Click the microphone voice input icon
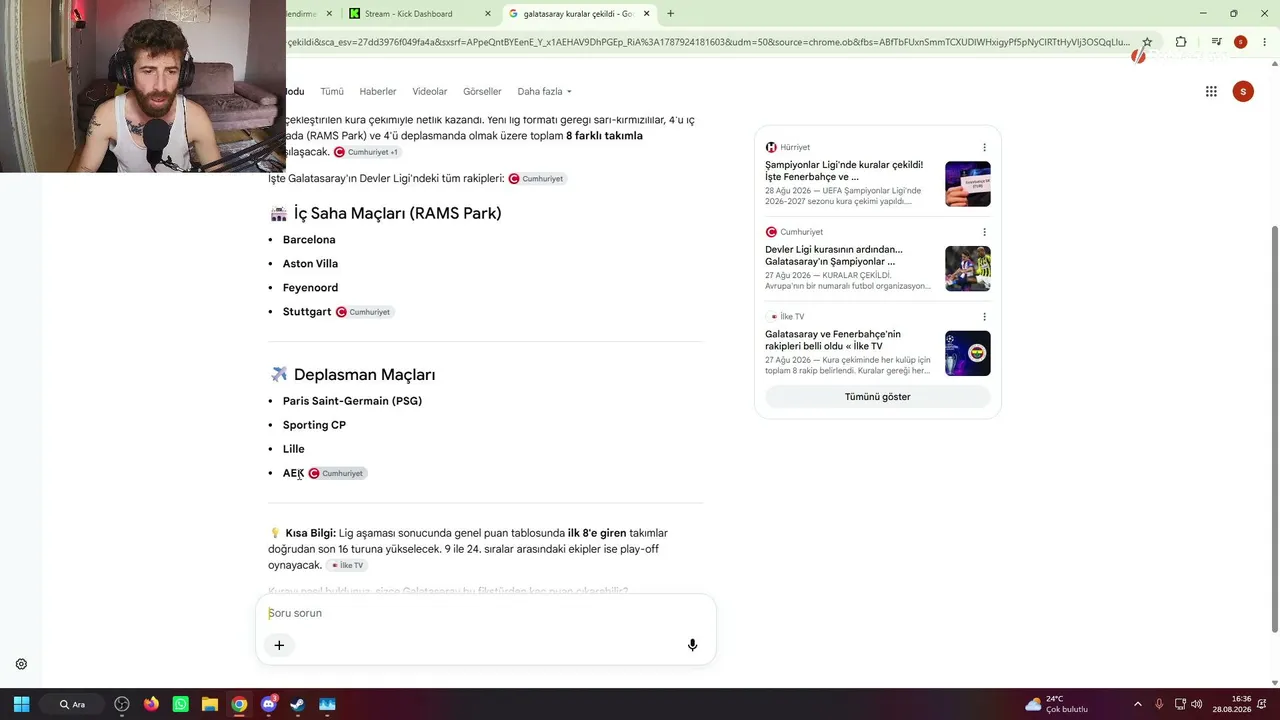Image resolution: width=1280 pixels, height=720 pixels. 692,645
